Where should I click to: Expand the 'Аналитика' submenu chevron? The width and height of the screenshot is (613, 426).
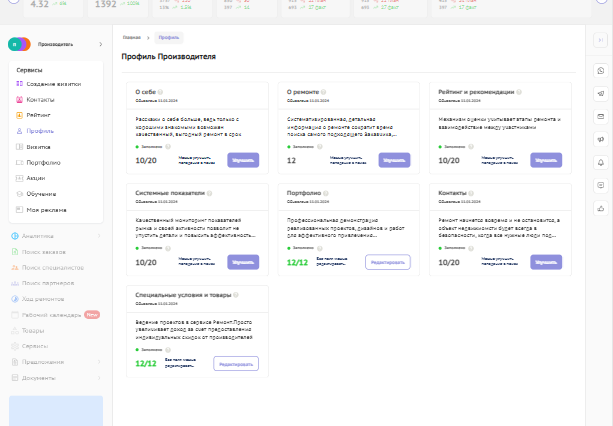[99, 236]
